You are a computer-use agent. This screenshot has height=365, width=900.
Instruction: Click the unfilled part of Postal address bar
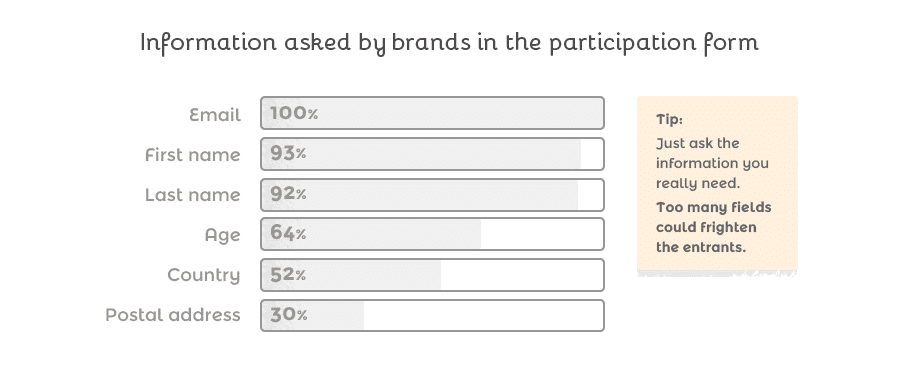[483, 315]
